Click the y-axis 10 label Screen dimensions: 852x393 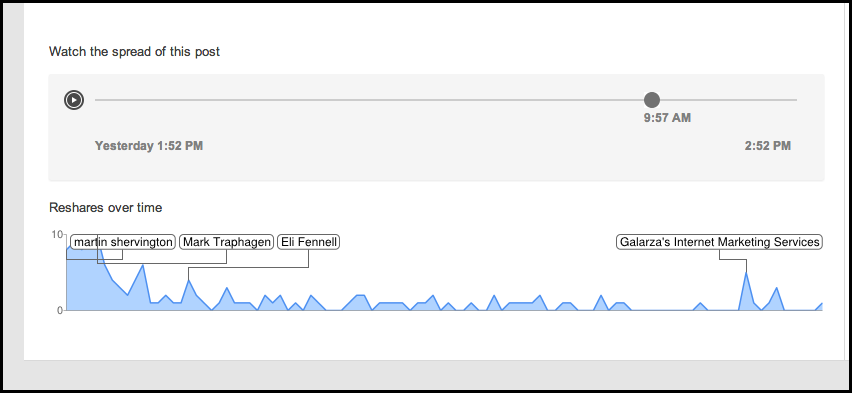pos(57,234)
